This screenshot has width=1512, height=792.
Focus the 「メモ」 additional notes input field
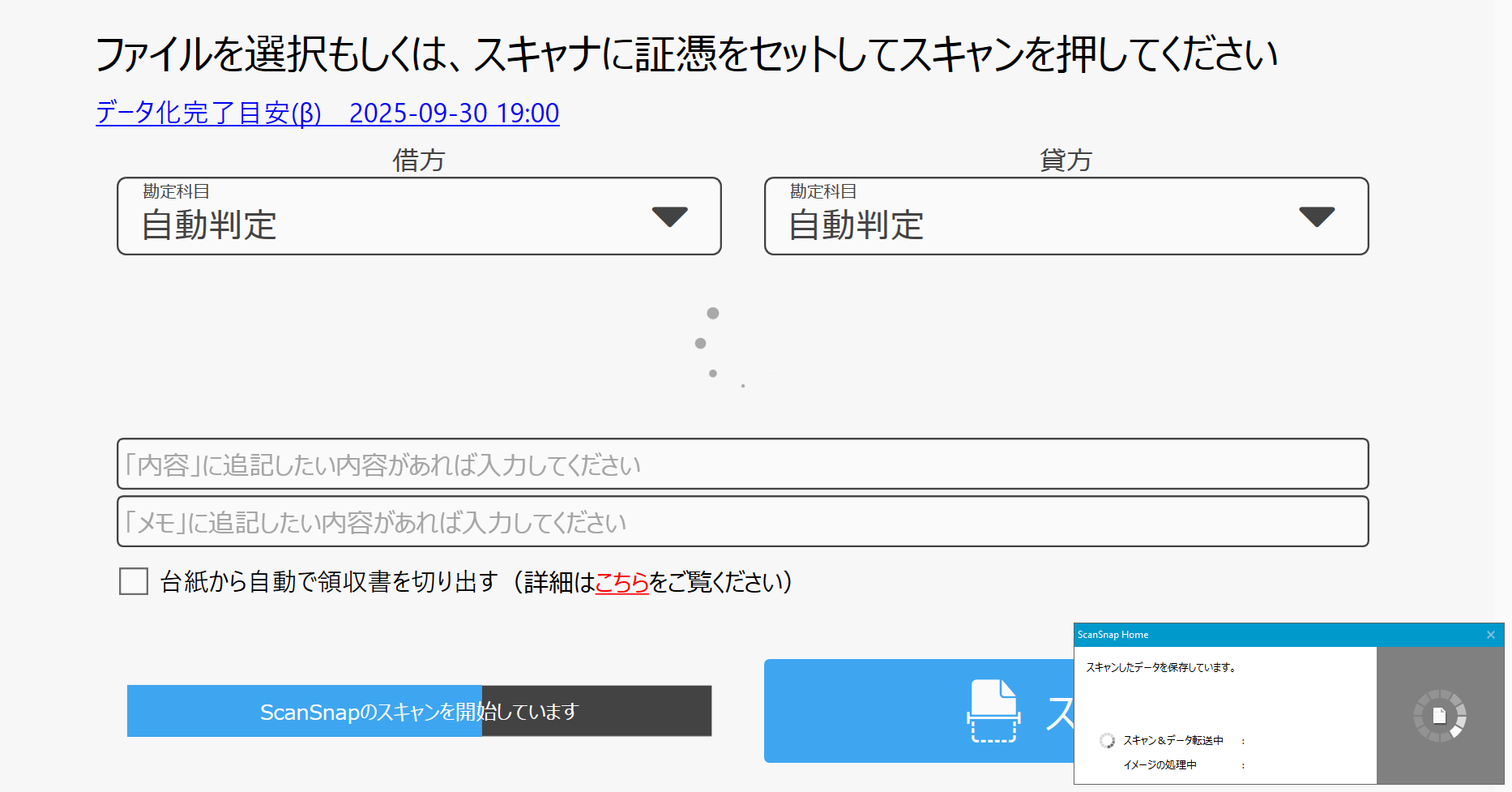point(742,522)
